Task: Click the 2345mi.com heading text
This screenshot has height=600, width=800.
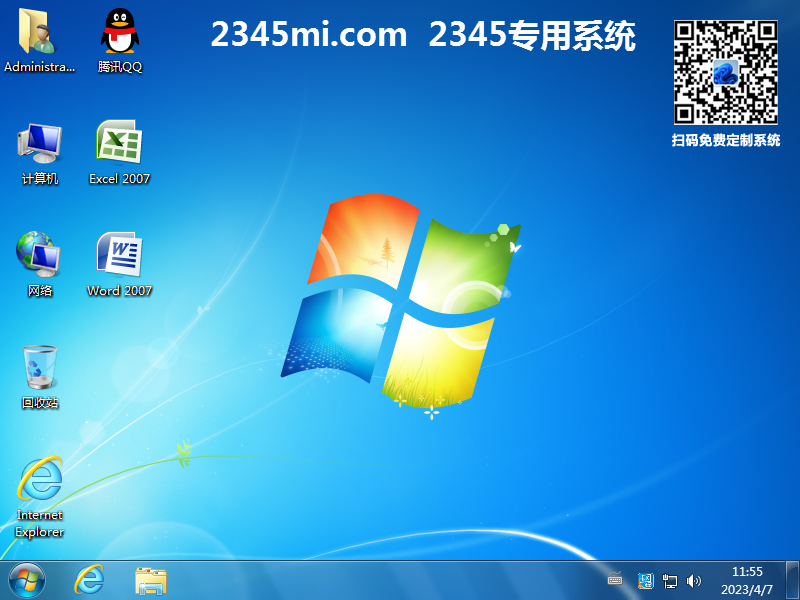Action: 309,35
